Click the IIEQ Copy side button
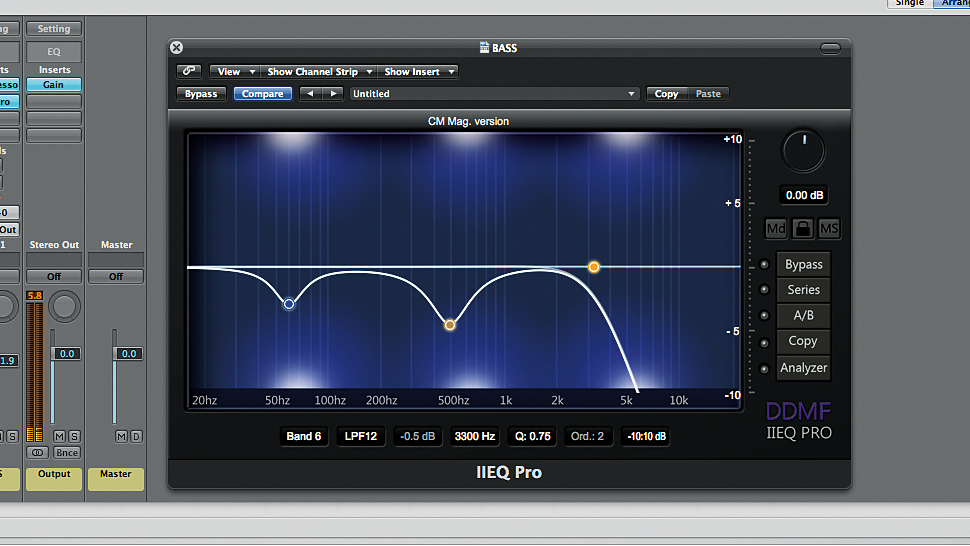 click(x=804, y=341)
